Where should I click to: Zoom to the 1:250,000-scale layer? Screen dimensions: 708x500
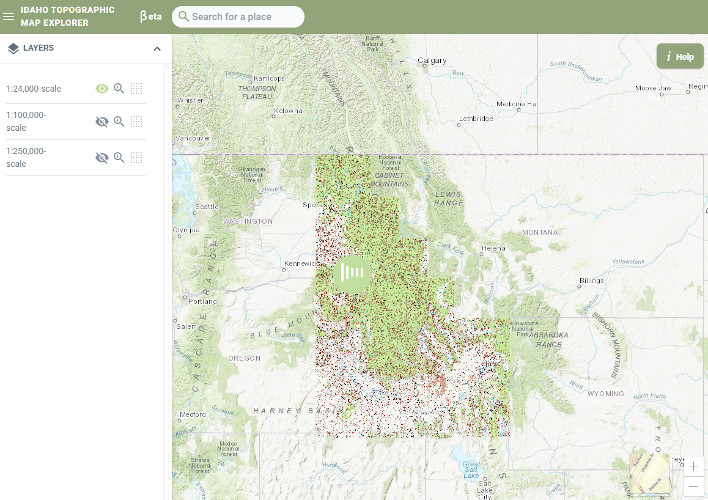click(119, 157)
